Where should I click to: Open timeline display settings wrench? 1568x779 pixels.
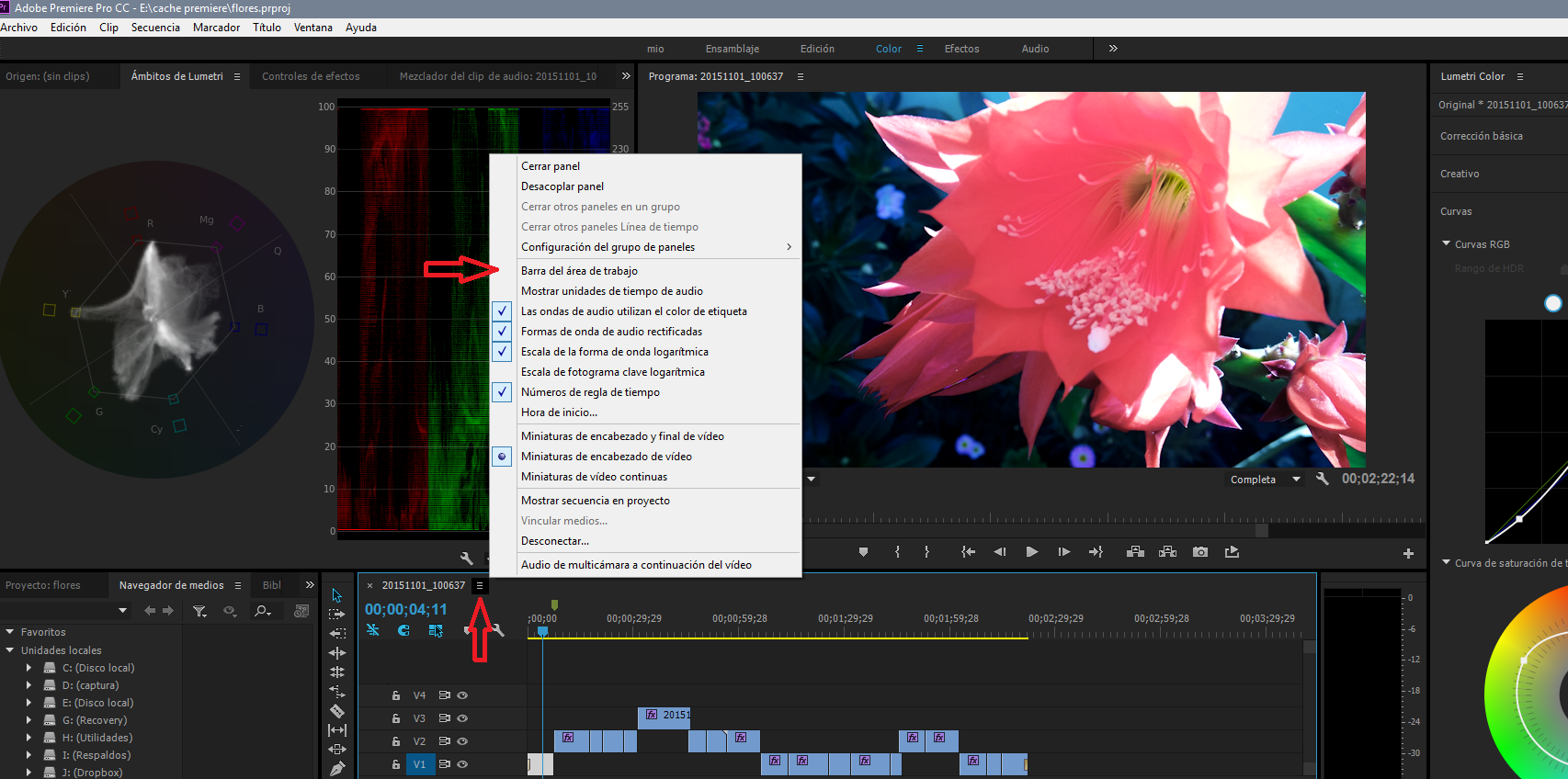(497, 630)
